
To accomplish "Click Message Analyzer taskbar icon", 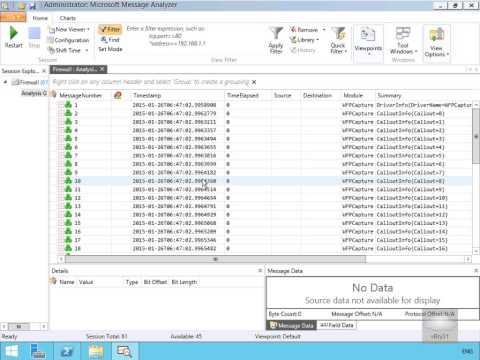I will [x=124, y=352].
